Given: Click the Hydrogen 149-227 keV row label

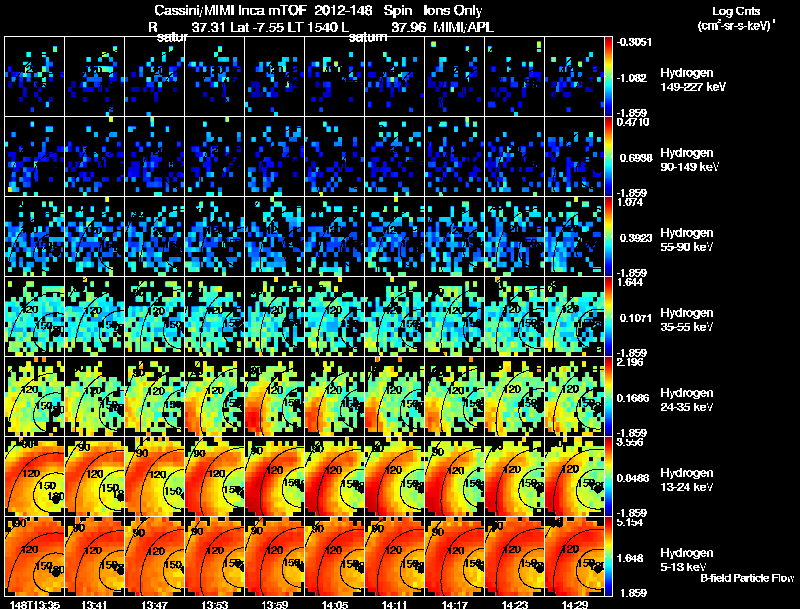Looking at the screenshot, I should 692,80.
